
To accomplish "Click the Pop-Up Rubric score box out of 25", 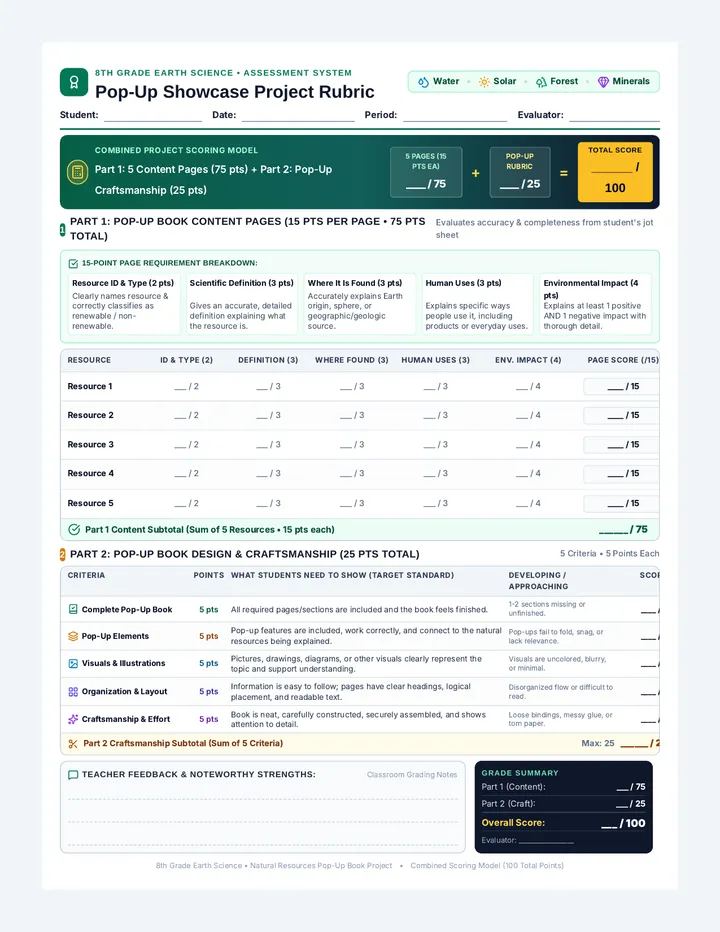I will [x=520, y=172].
